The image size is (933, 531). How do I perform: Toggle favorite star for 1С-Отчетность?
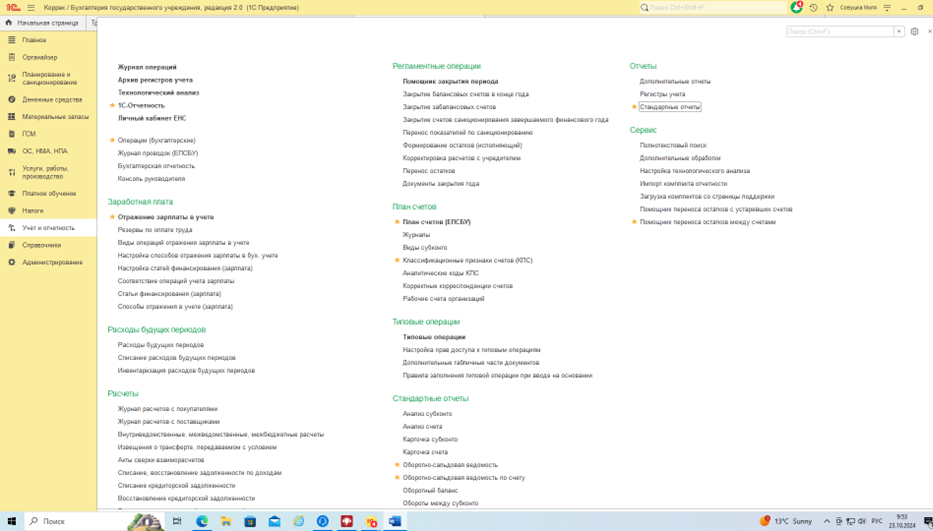(112, 105)
